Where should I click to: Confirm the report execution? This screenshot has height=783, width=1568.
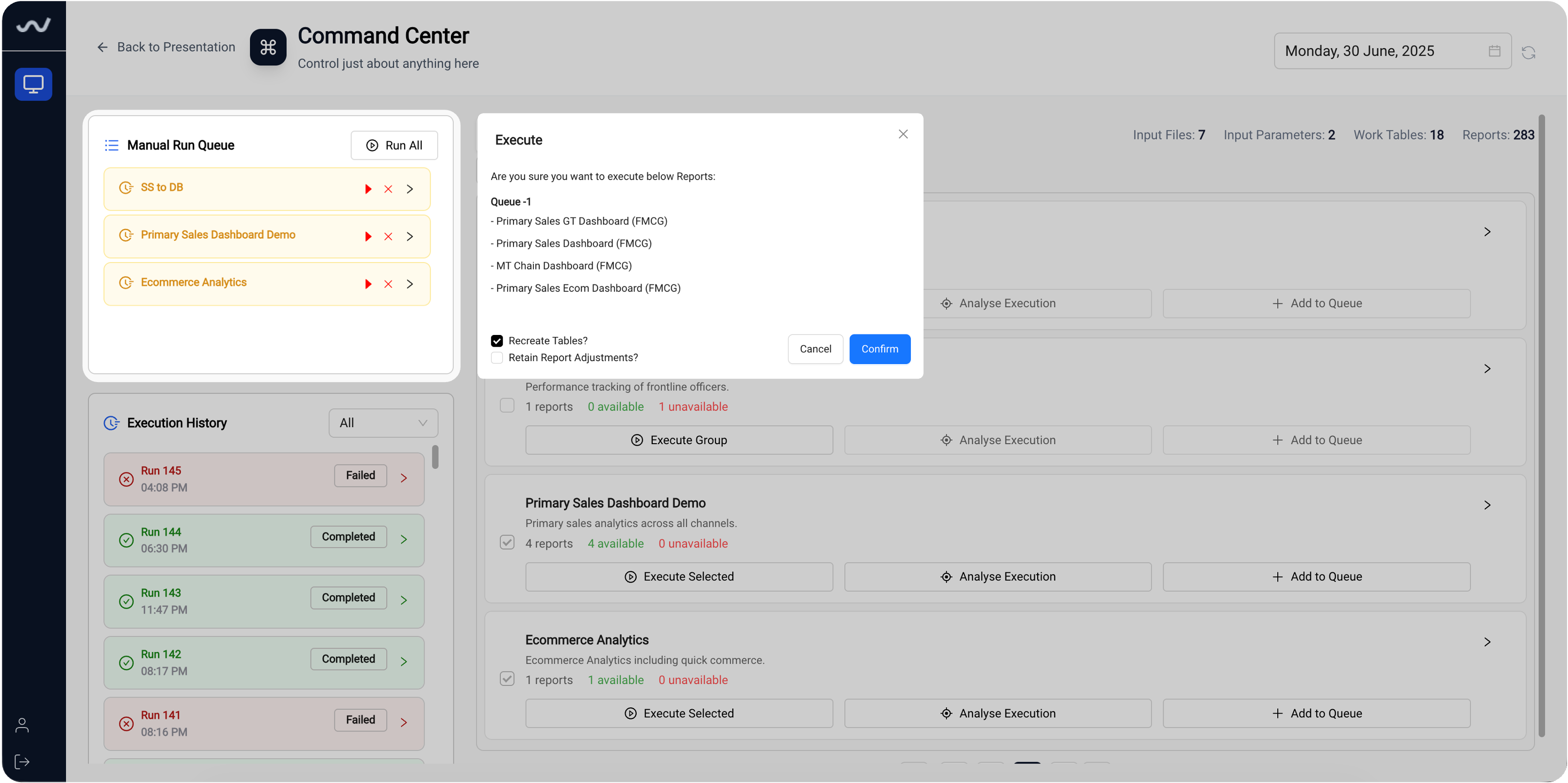tap(879, 349)
